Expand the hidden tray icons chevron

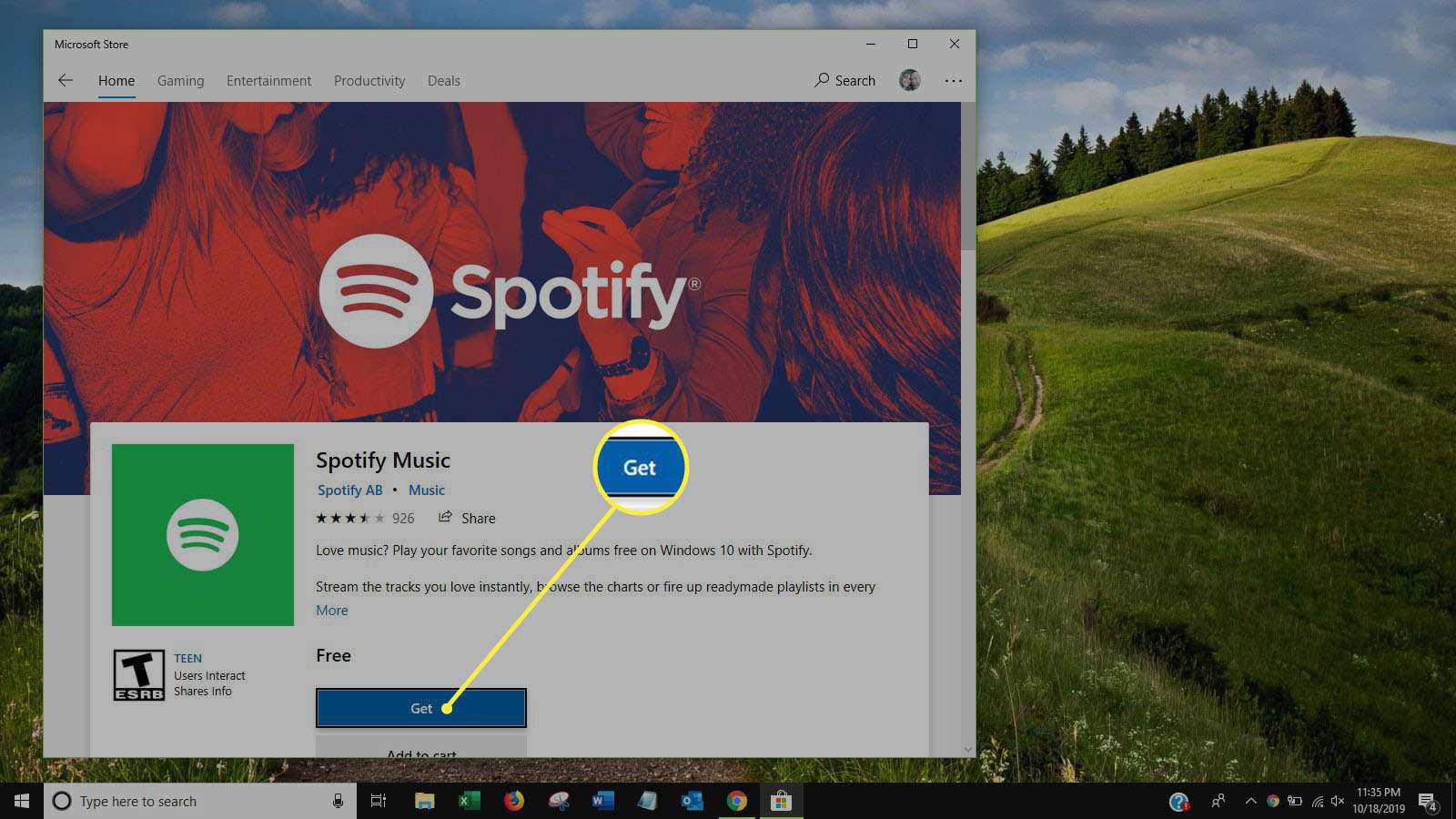[1250, 801]
